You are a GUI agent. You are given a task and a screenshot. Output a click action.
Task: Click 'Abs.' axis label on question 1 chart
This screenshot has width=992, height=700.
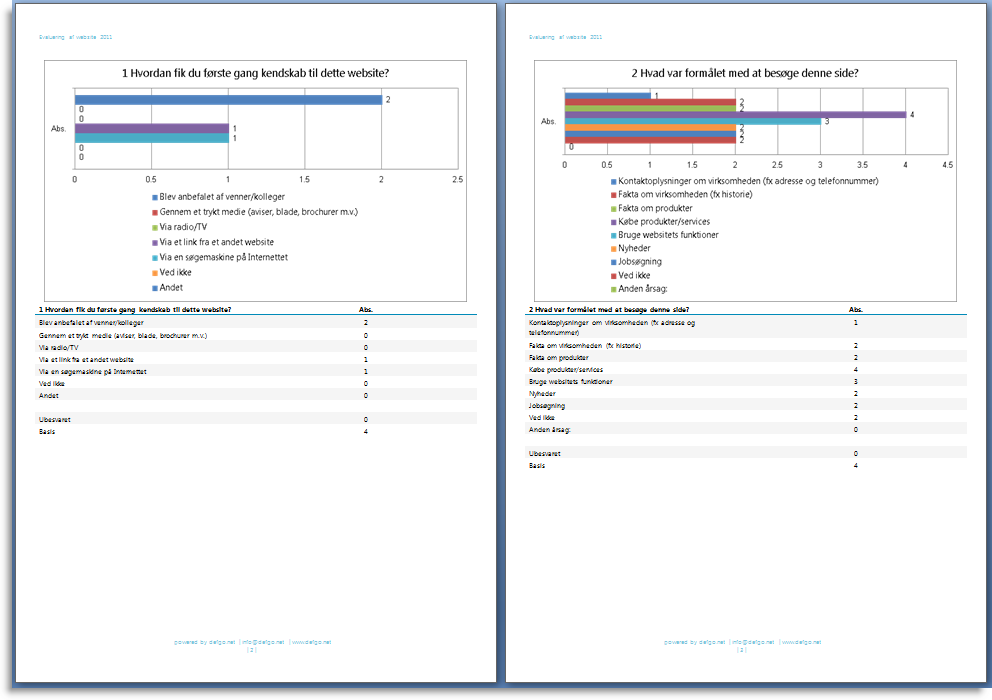58,128
